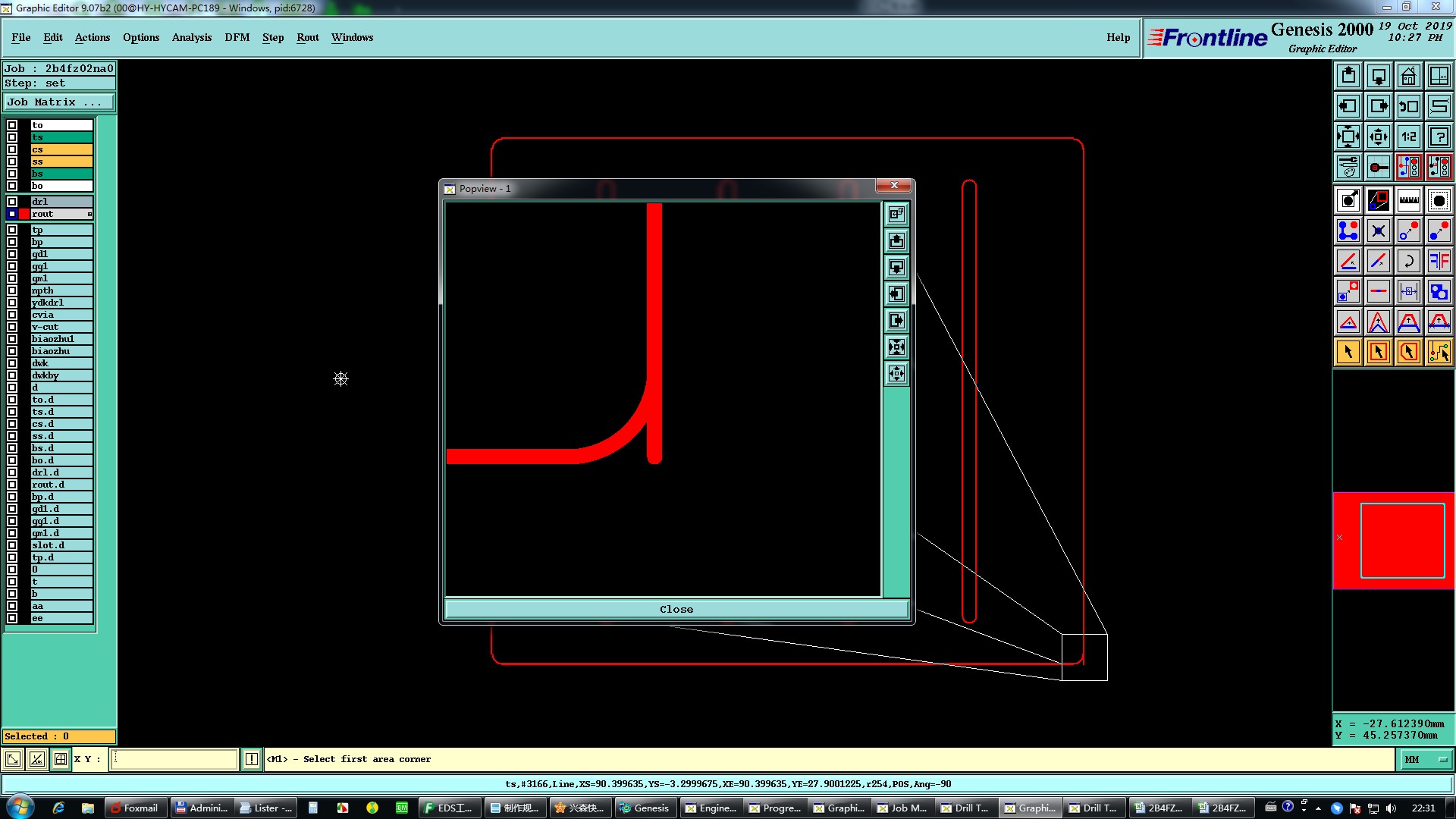Click the mirror F flip tool
The image size is (1456, 819).
[x=1439, y=261]
